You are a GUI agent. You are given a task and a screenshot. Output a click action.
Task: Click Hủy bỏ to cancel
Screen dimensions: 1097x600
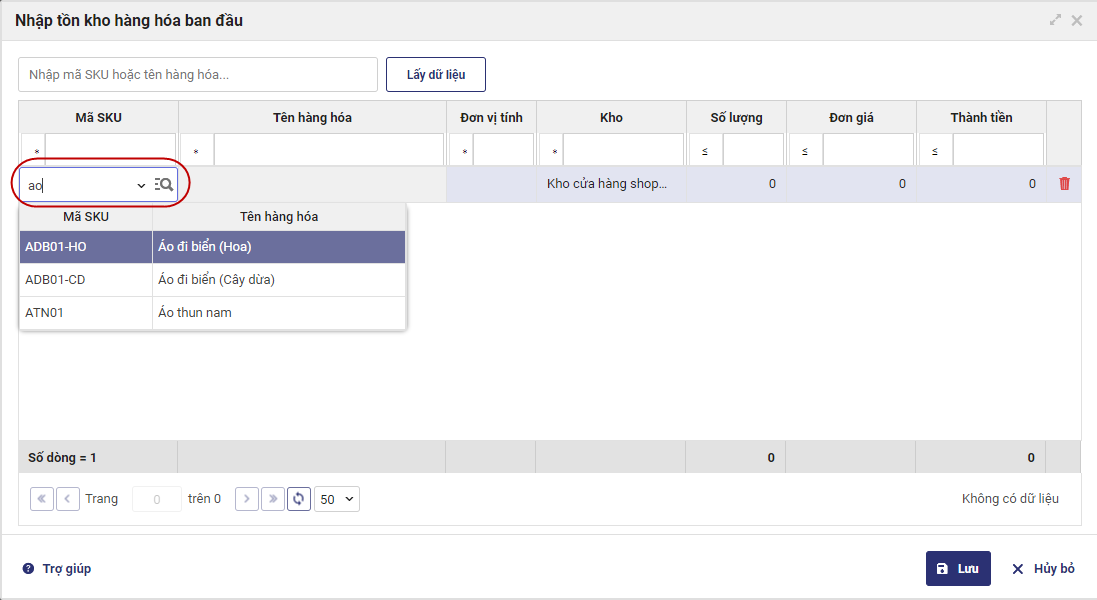(1043, 568)
